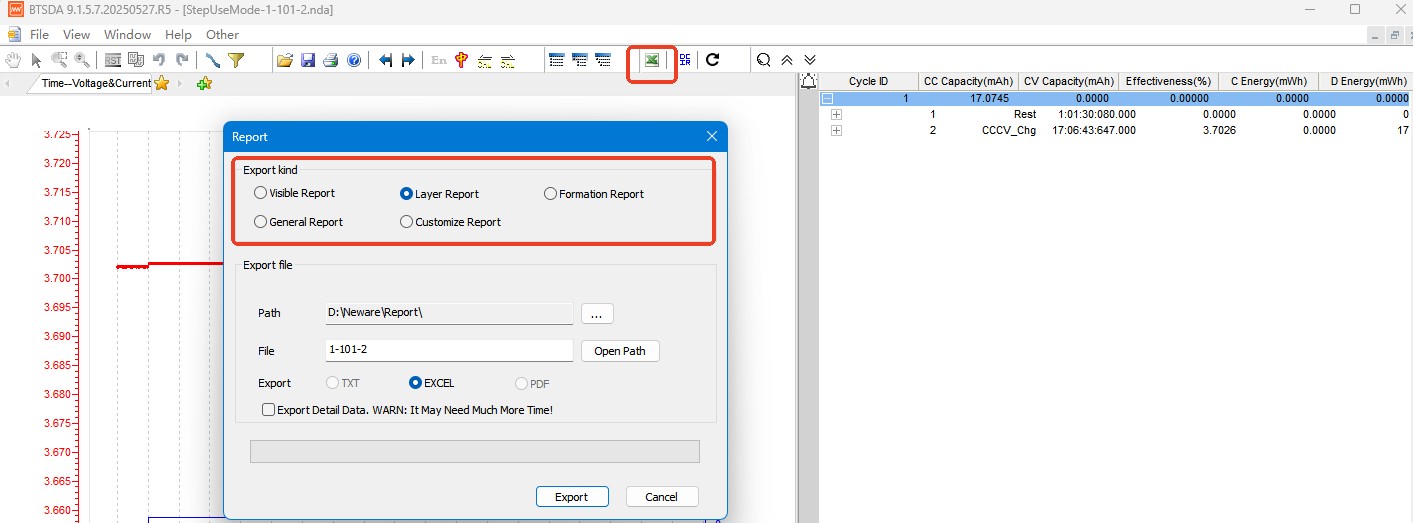Screen dimensions: 1413x523
Task: Click the bell alarm icon
Action: click(809, 81)
